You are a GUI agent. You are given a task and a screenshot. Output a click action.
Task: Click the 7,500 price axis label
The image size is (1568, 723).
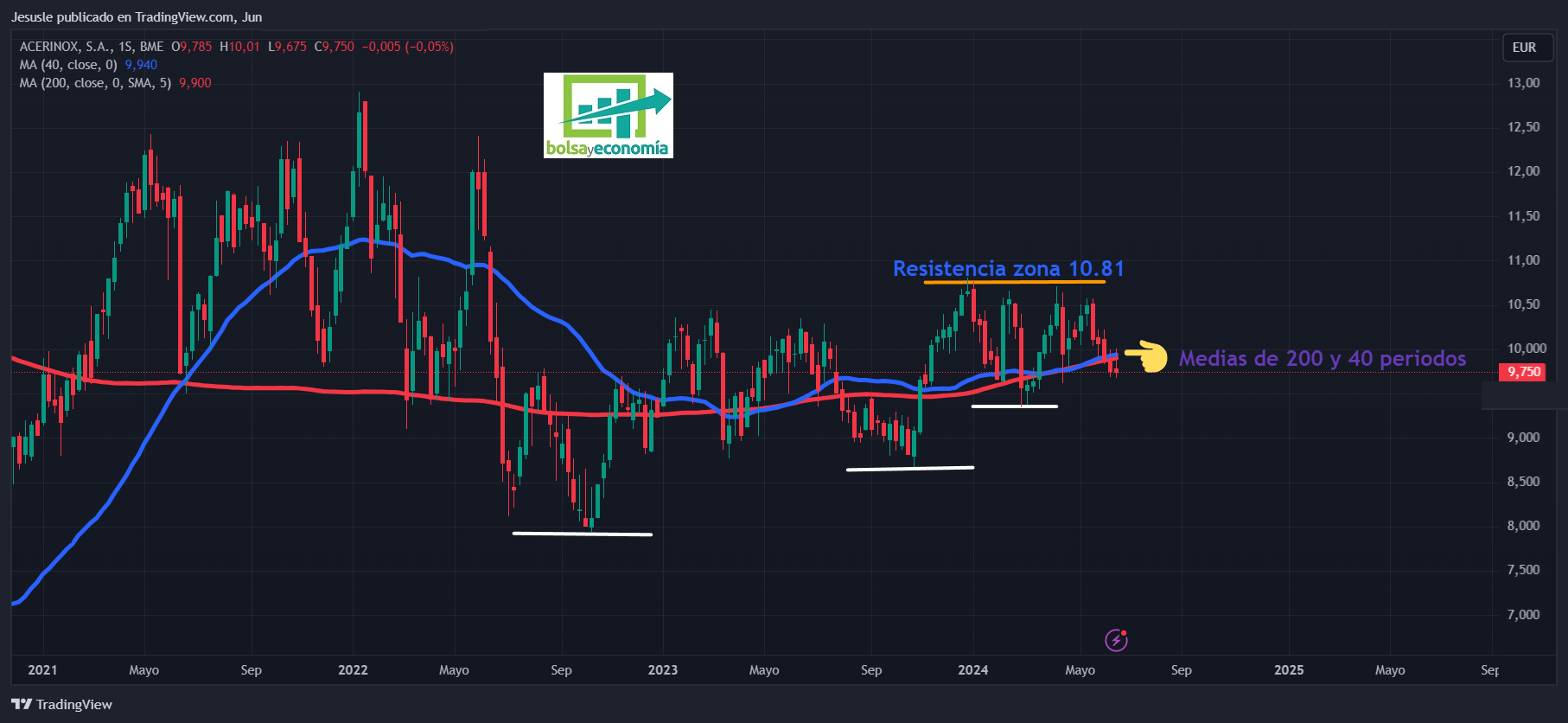pyautogui.click(x=1523, y=570)
